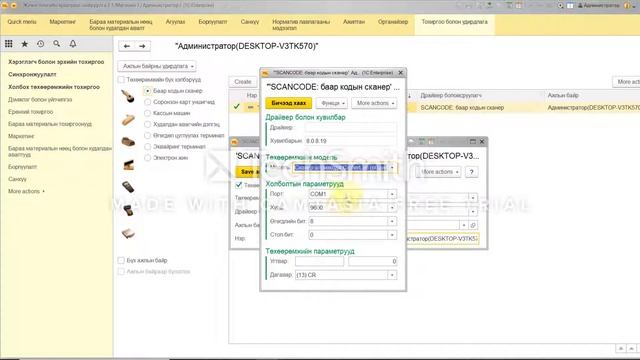The width and height of the screenshot is (640, 360).
Task: Open the Агуулах section
Action: point(175,22)
